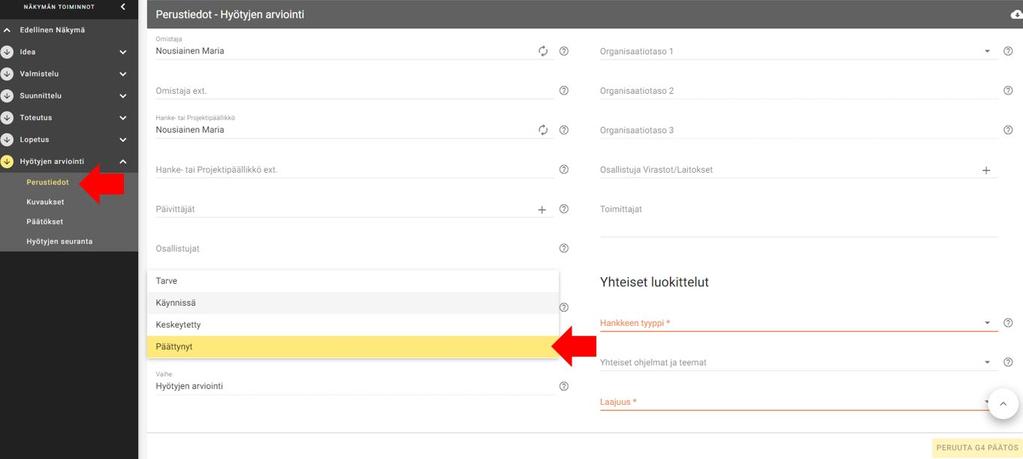
Task: Click the Laajuus required field
Action: click(x=799, y=402)
